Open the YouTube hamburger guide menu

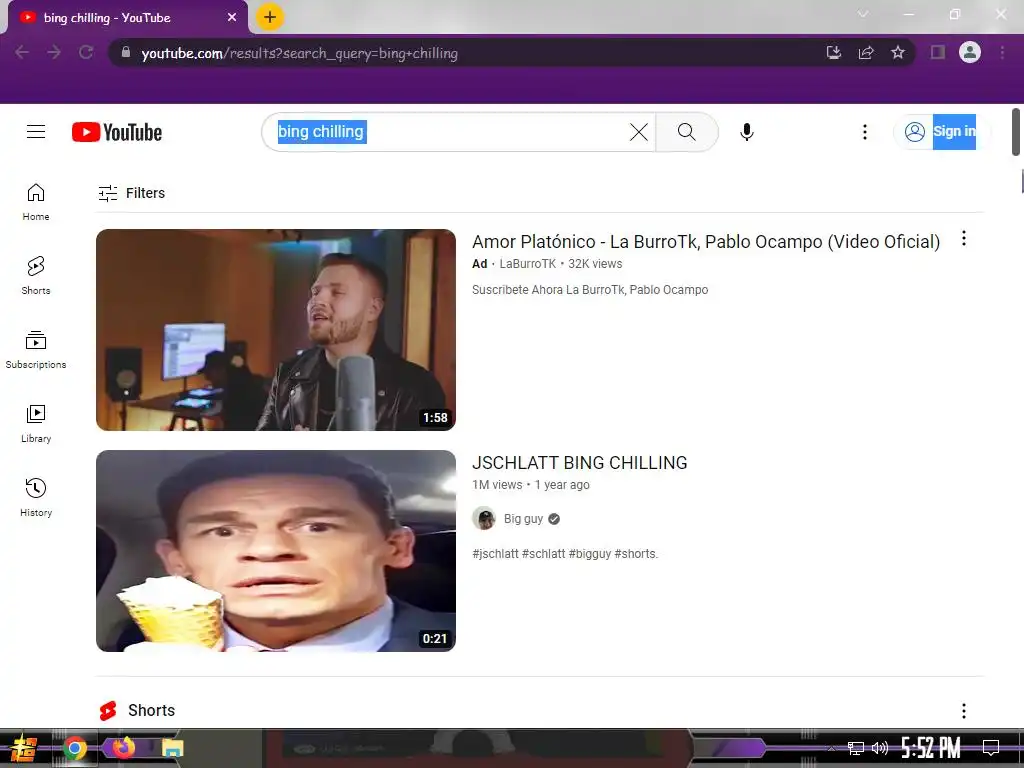36,132
